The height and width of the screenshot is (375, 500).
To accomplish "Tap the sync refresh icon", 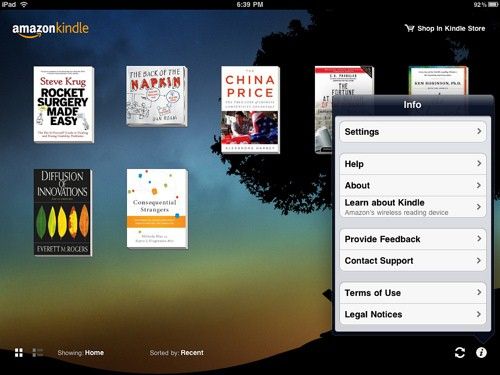I will click(460, 352).
